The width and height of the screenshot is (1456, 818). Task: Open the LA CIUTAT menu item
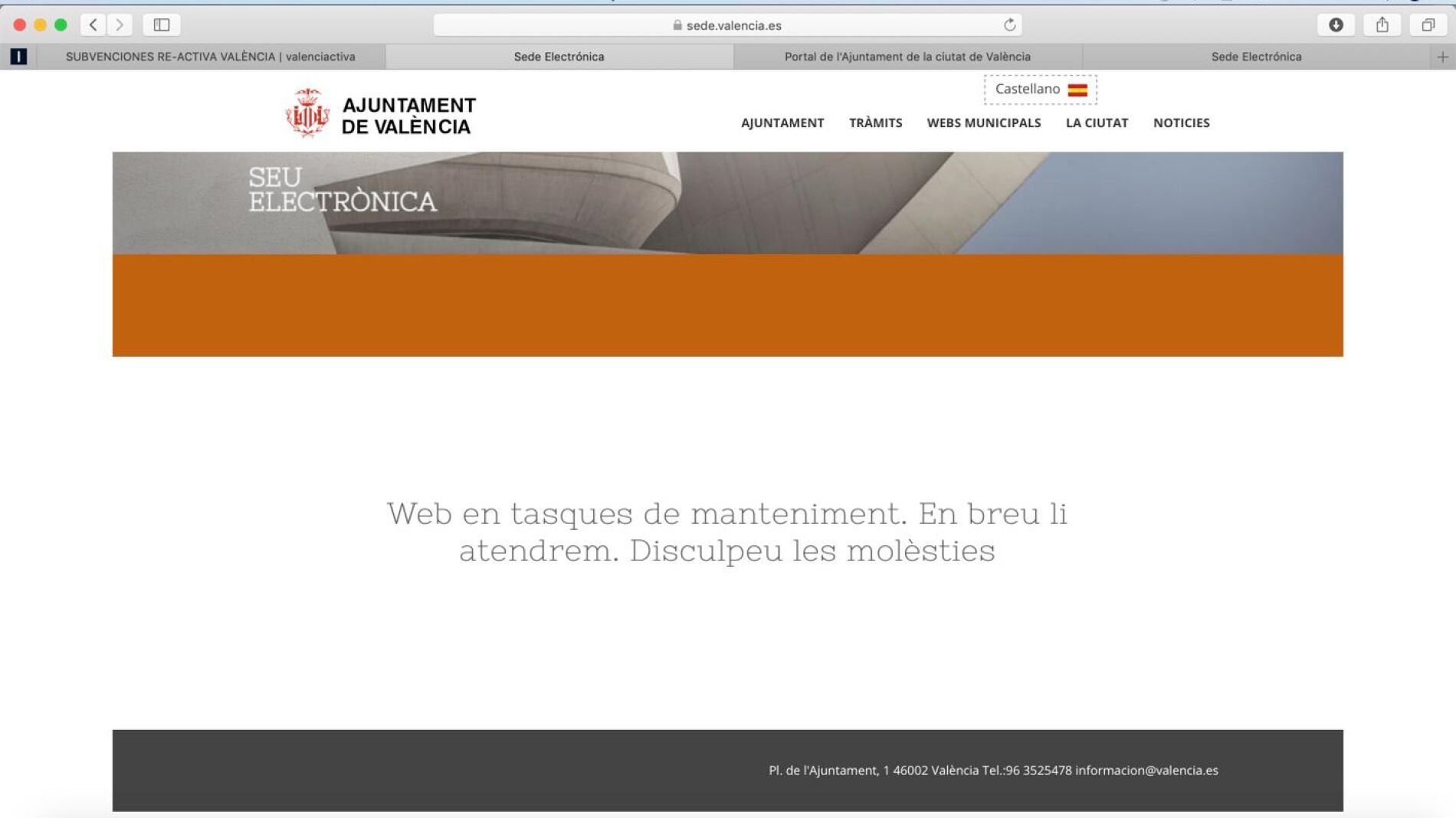[x=1097, y=123]
